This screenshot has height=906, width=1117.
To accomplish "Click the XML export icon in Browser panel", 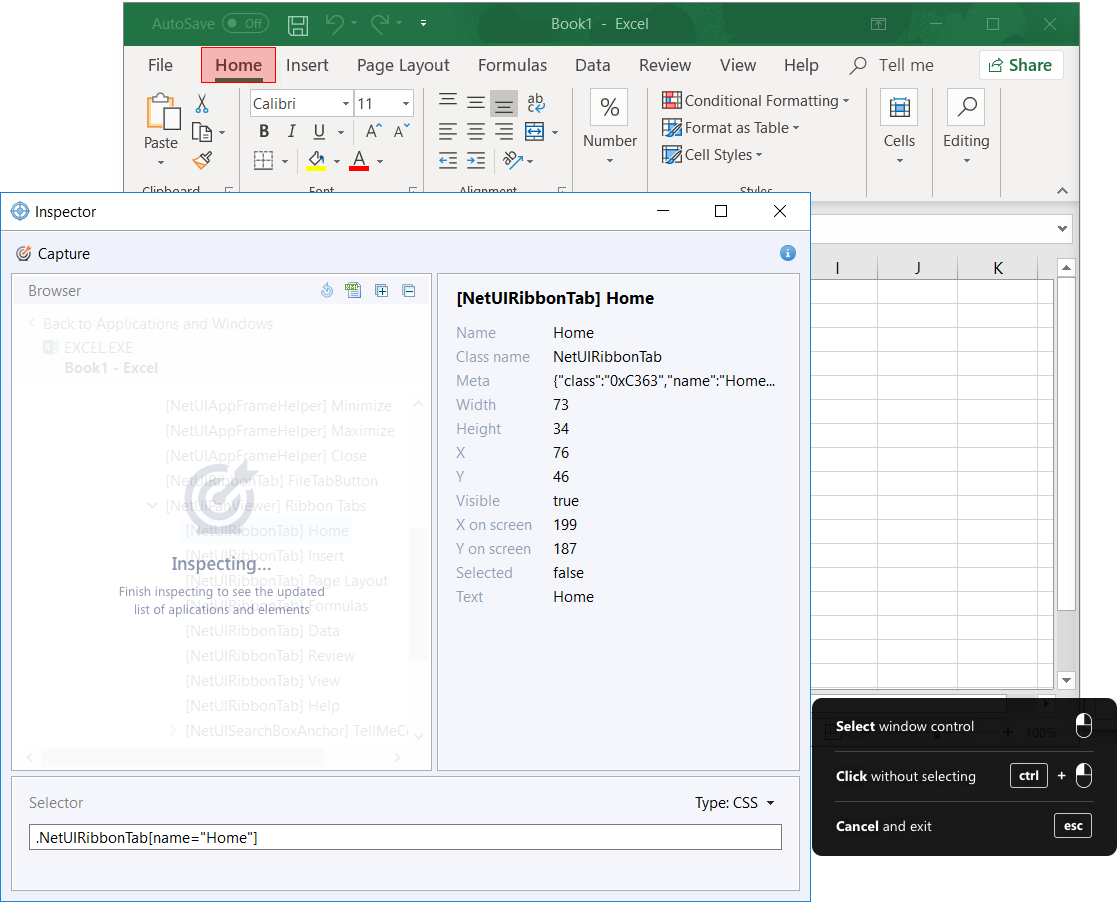I will click(x=353, y=290).
